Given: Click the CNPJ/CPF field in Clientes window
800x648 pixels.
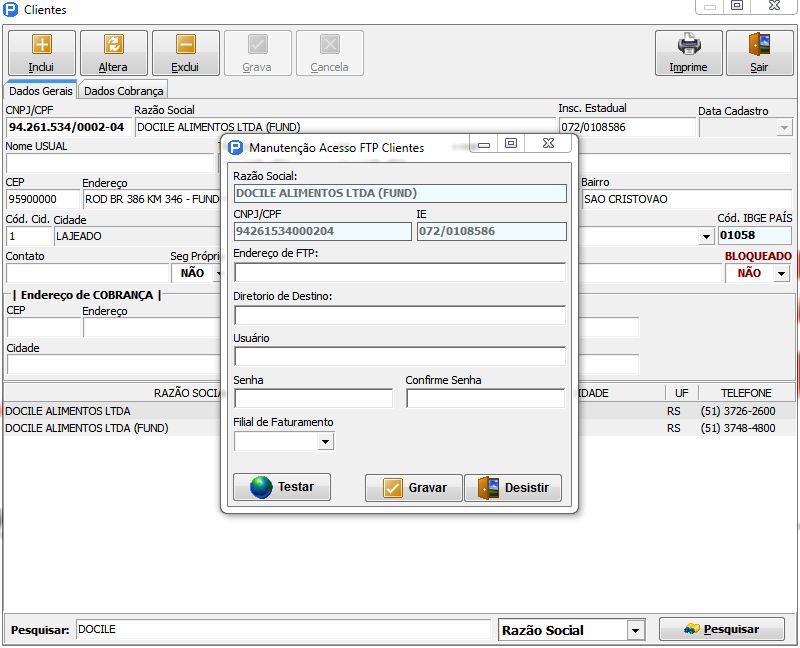Looking at the screenshot, I should pos(69,127).
